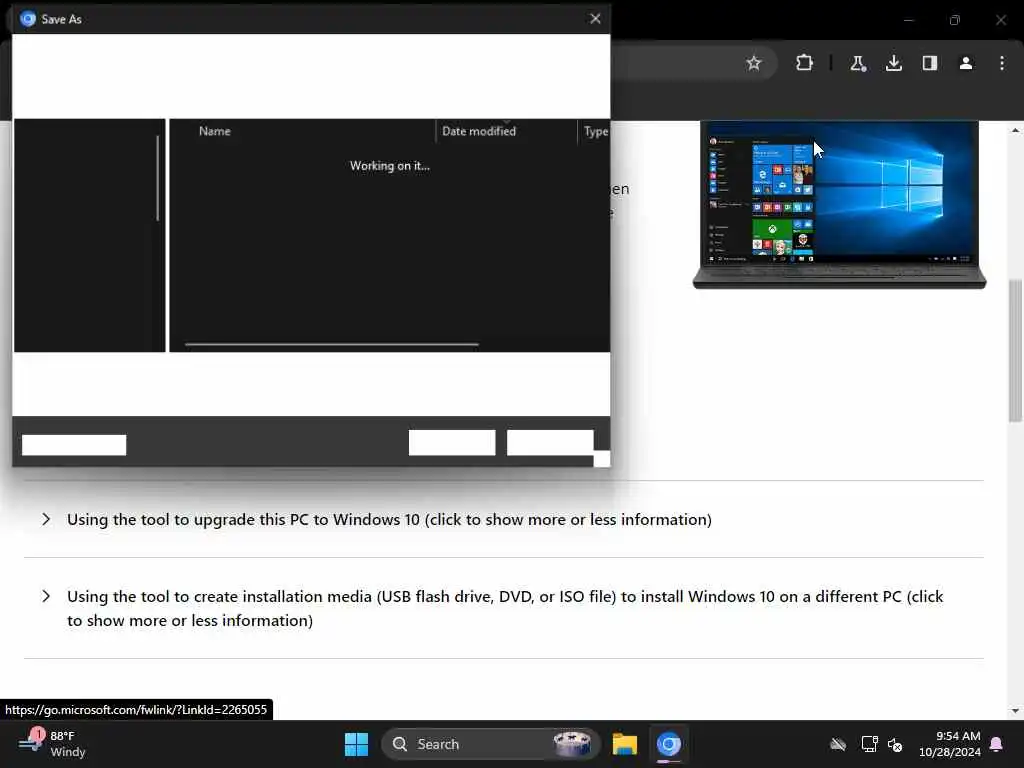Open the Chrome profile icon
The height and width of the screenshot is (768, 1024).
pos(966,63)
